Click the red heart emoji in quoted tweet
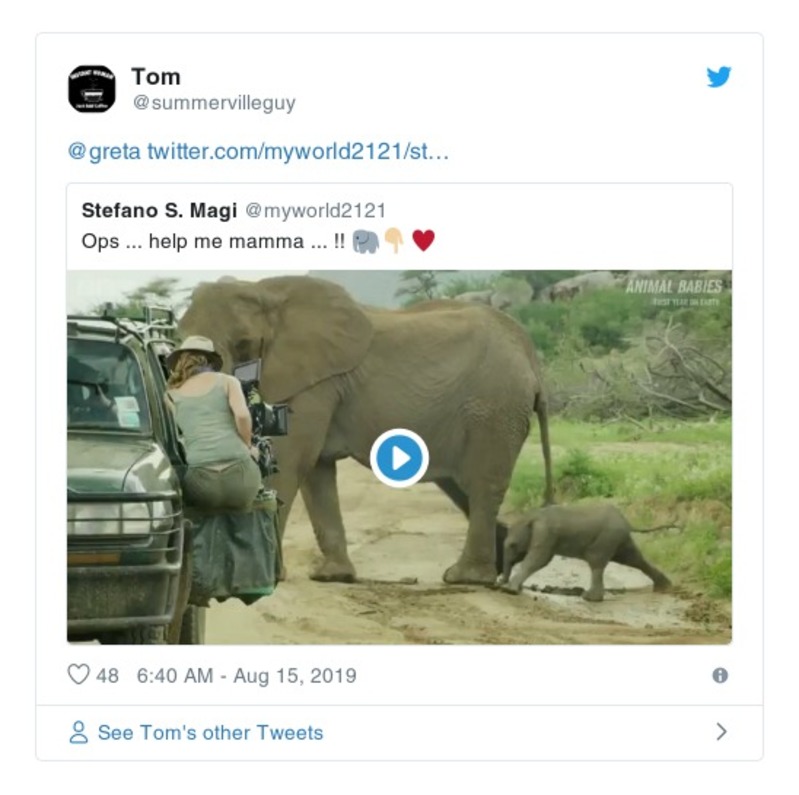 tap(424, 241)
